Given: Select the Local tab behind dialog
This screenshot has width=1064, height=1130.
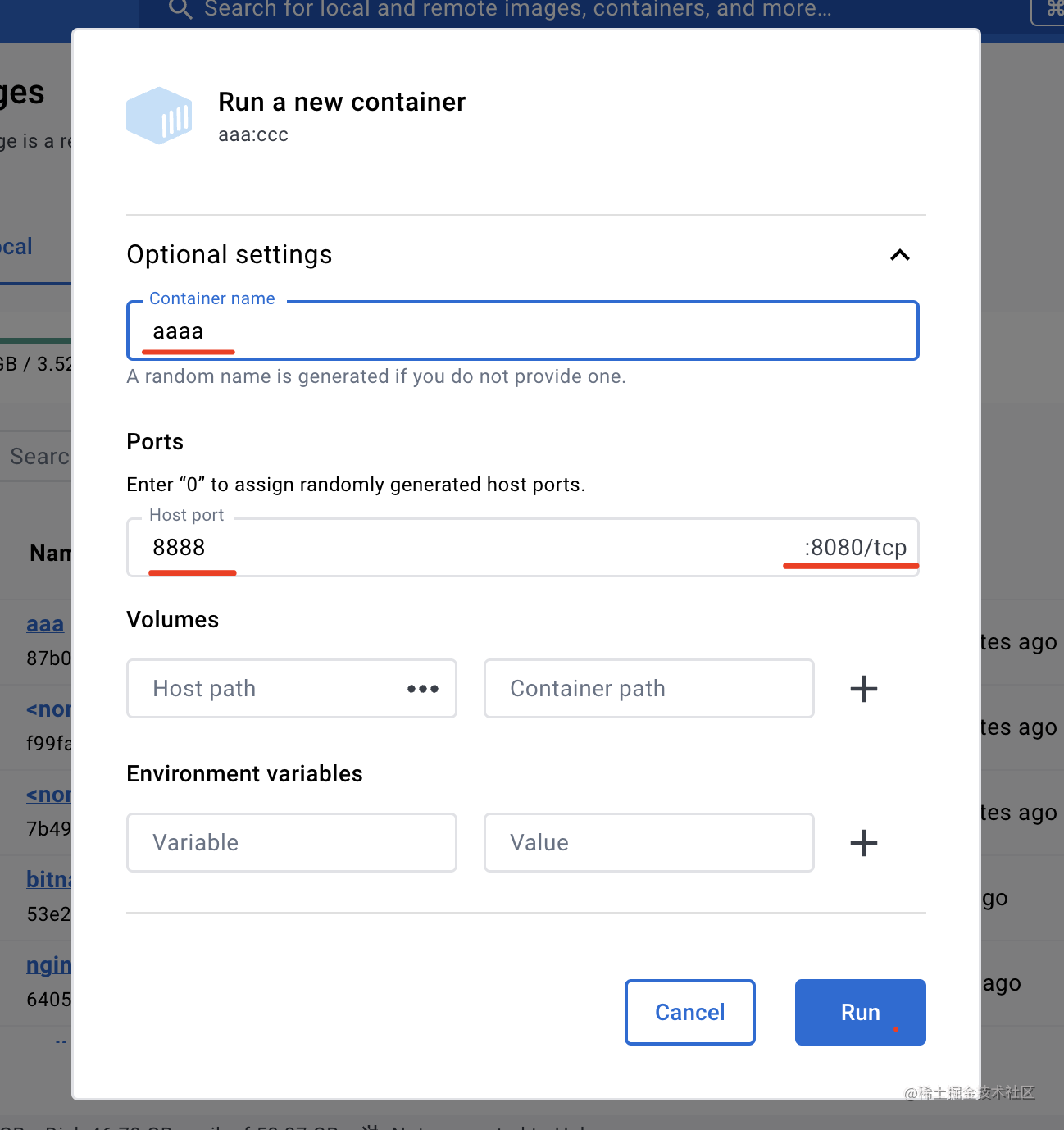Looking at the screenshot, I should pos(16,247).
